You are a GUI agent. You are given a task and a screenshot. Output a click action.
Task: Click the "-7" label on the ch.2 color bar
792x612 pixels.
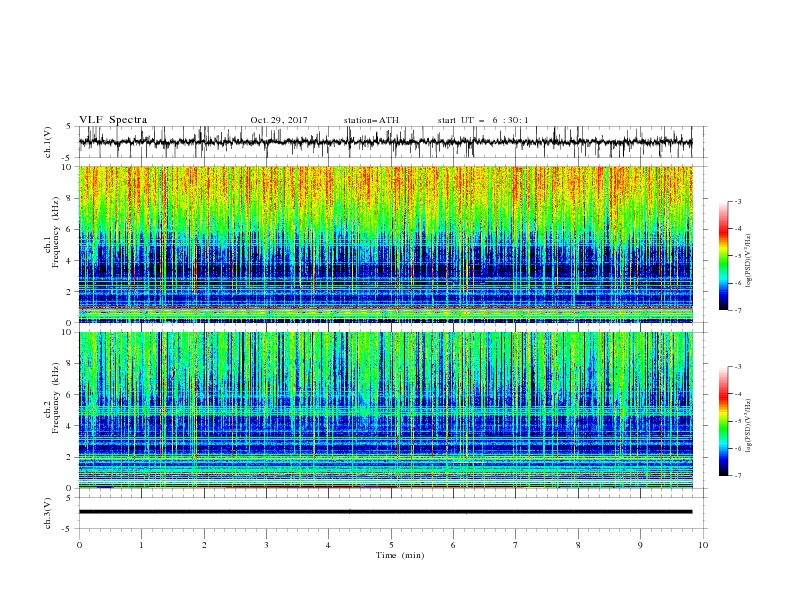[738, 476]
